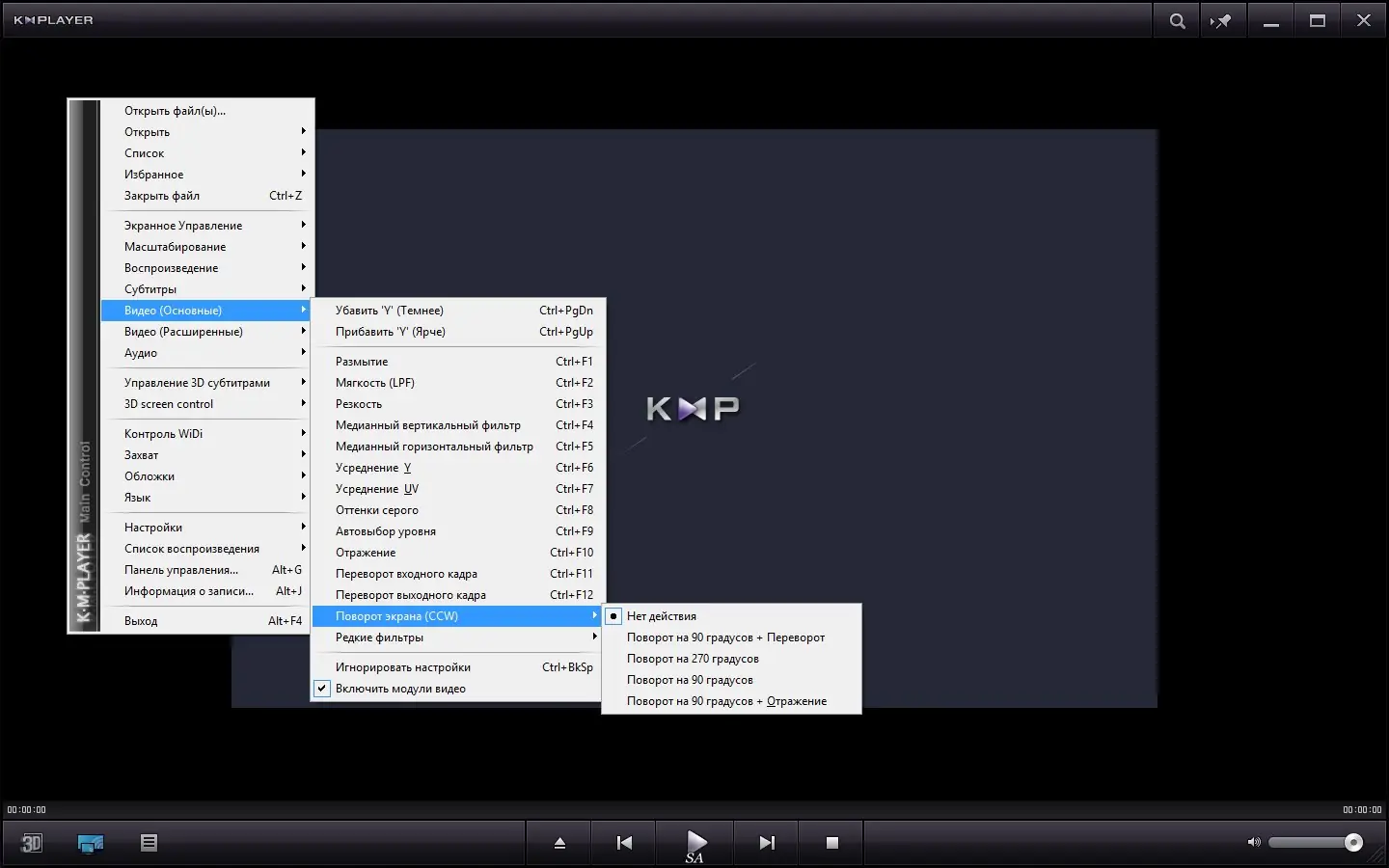Click 'Панель управления...' menu item
This screenshot has height=868, width=1389.
pos(205,570)
